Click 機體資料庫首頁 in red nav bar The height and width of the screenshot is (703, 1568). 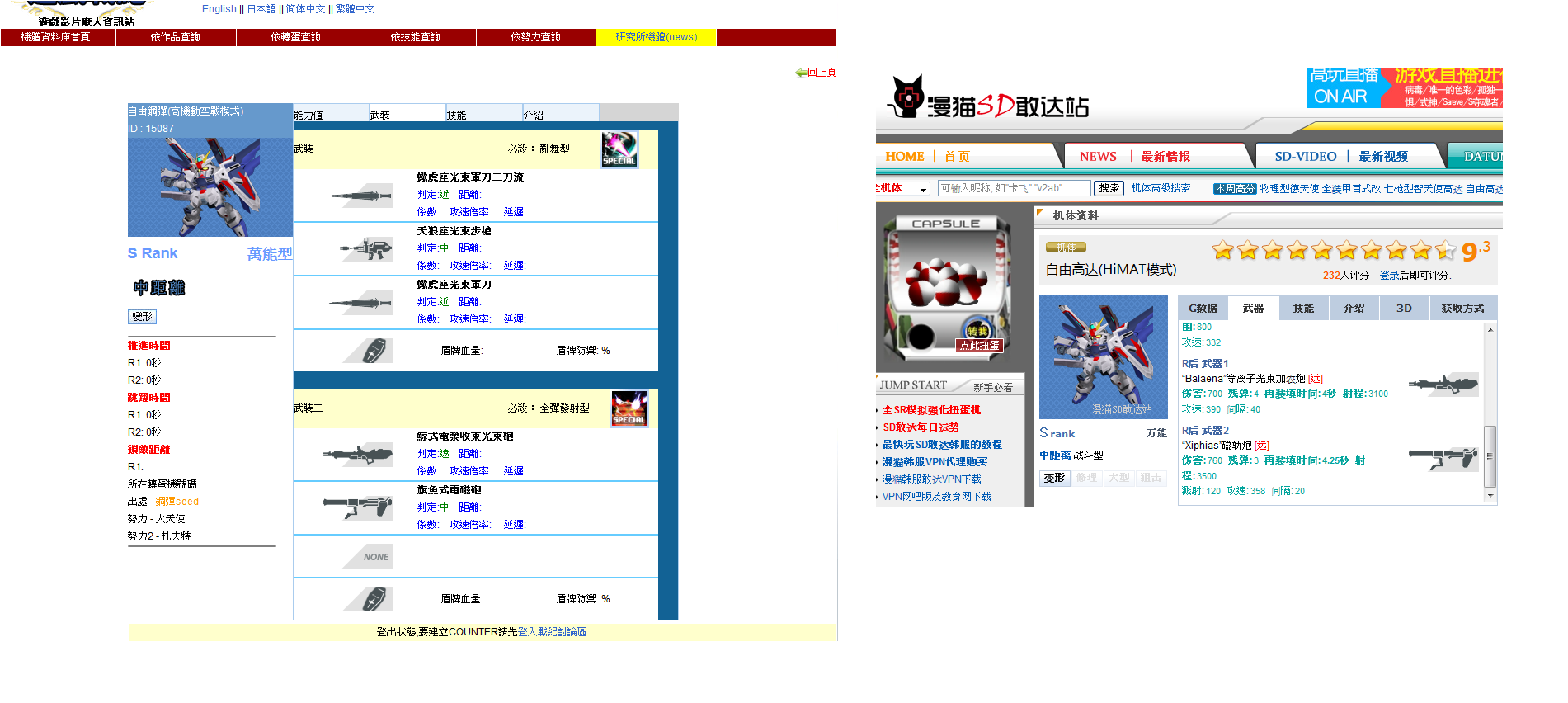(x=56, y=37)
